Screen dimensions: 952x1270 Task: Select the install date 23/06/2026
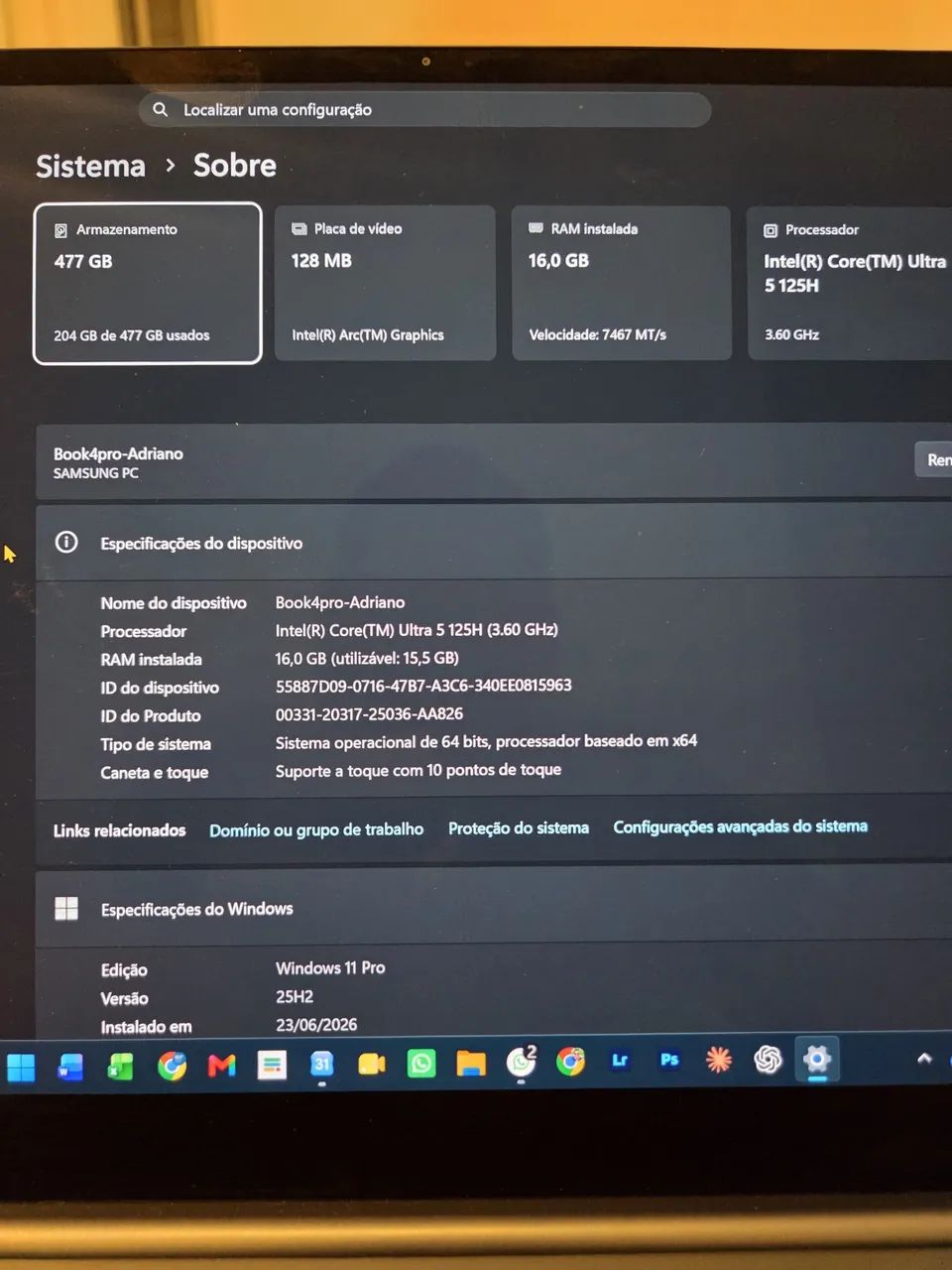316,1025
